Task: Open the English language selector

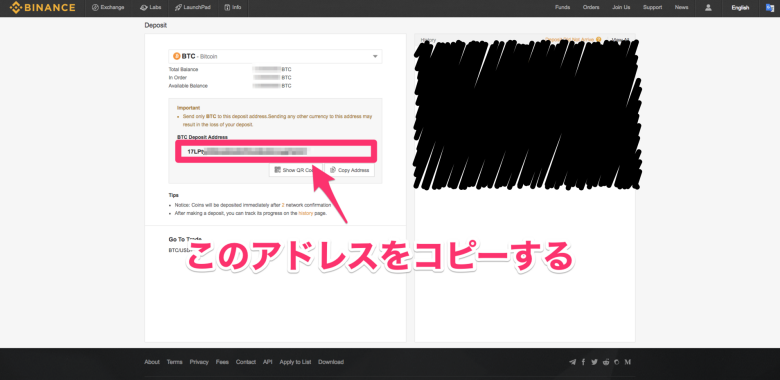Action: (740, 7)
